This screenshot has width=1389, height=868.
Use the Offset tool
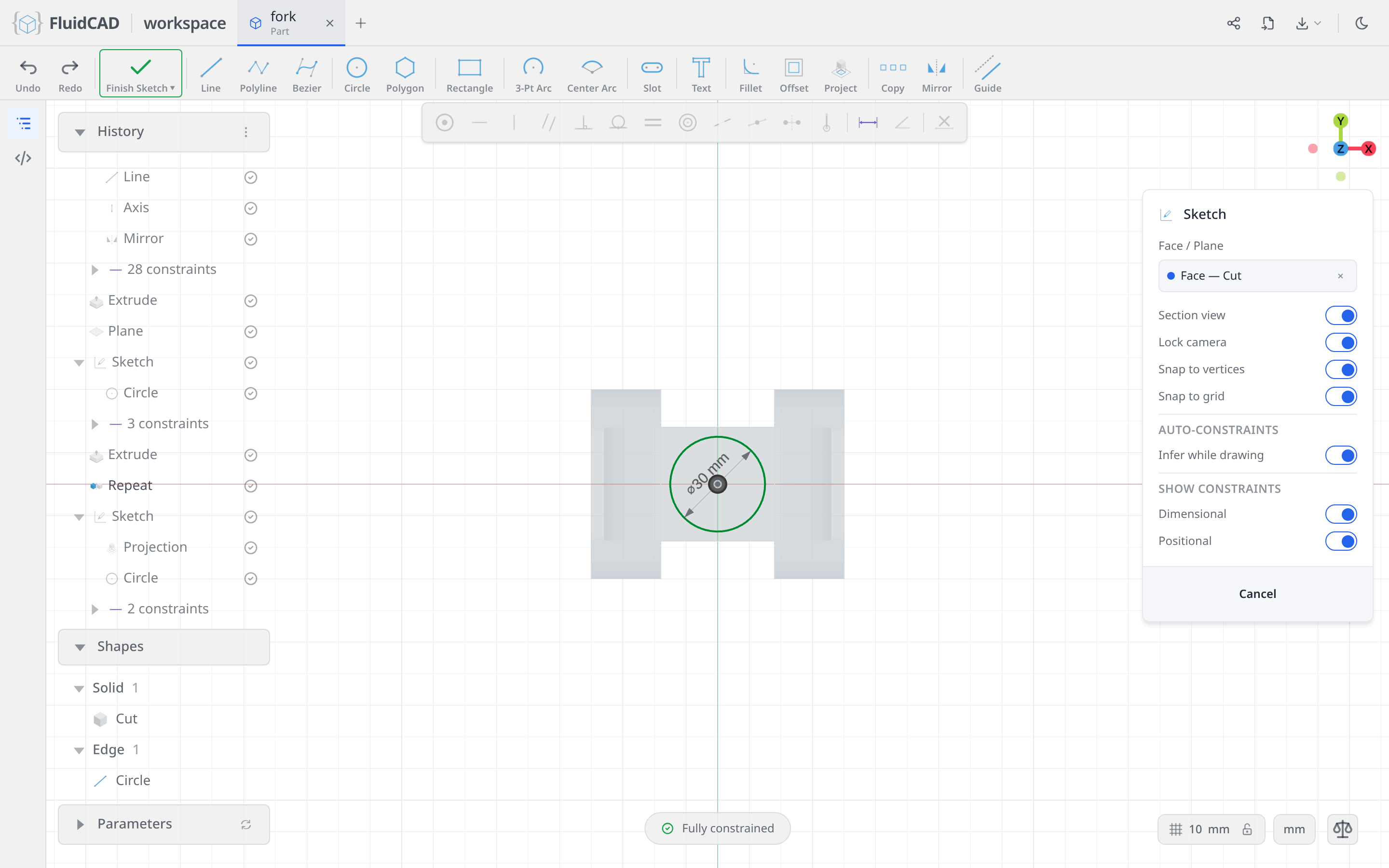(x=794, y=74)
